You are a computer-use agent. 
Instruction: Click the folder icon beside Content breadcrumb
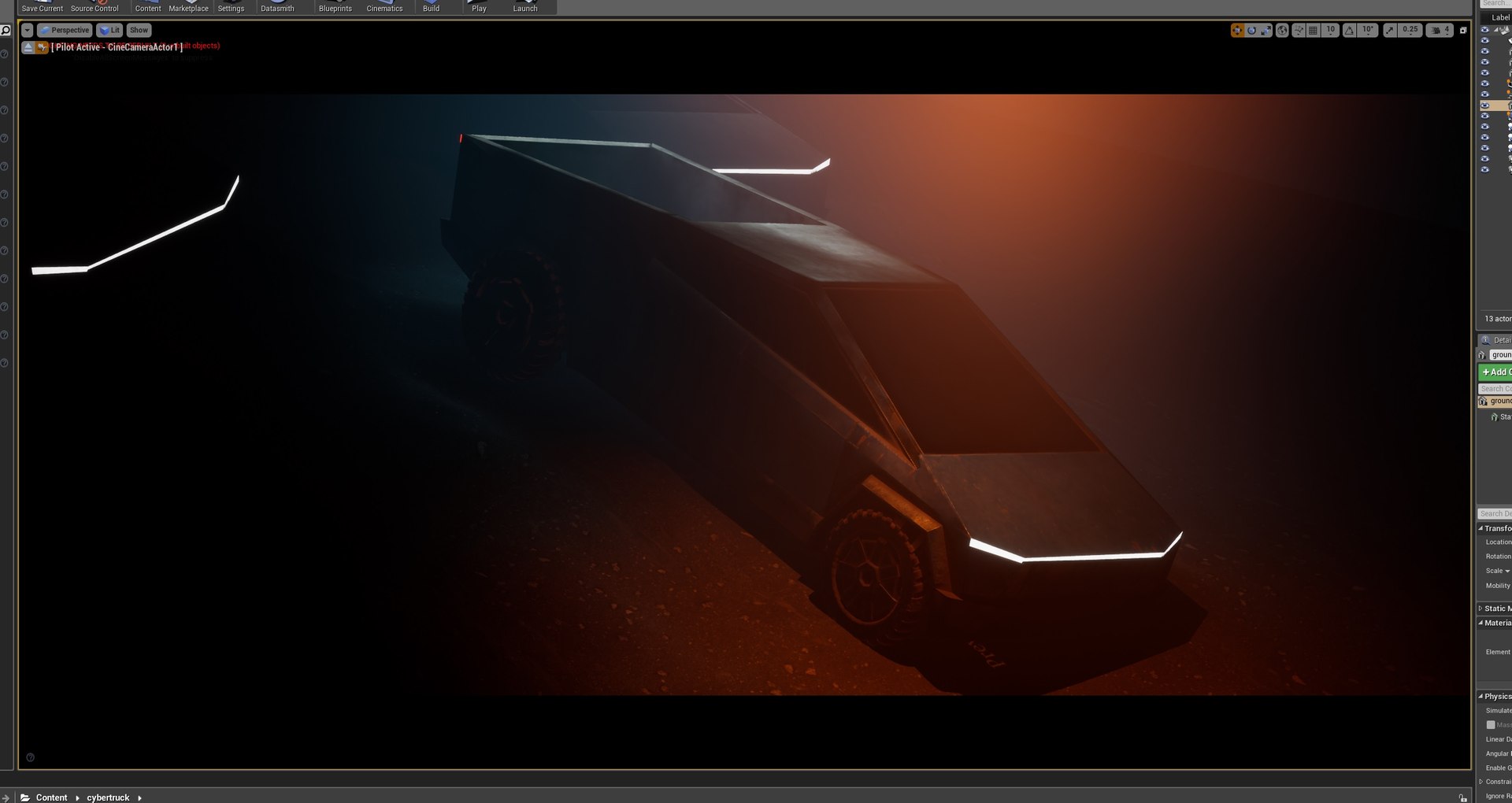pyautogui.click(x=25, y=797)
